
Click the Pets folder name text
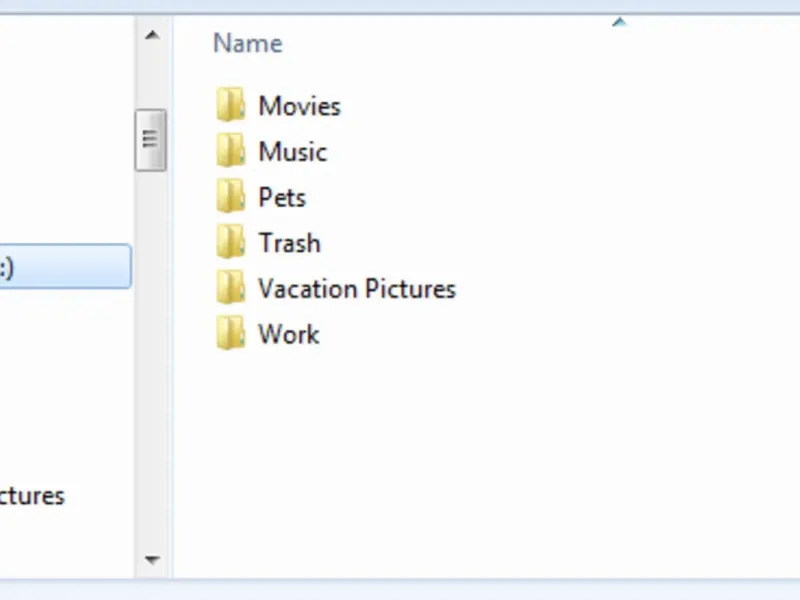click(x=282, y=197)
